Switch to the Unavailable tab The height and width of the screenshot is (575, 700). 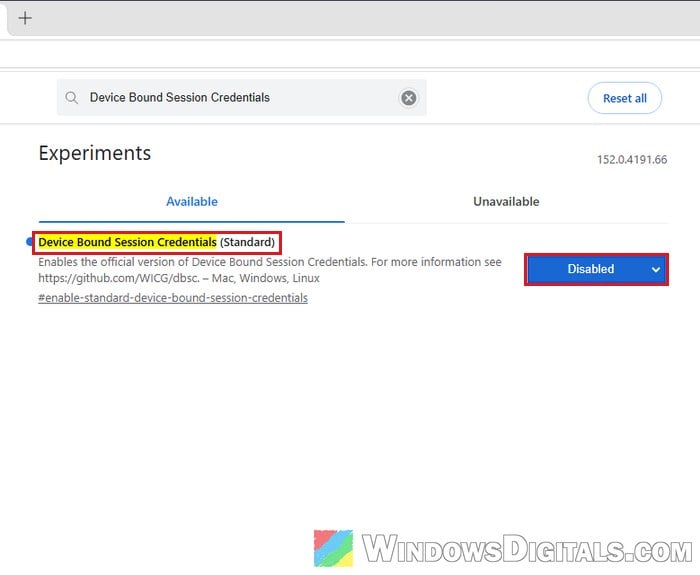point(506,202)
